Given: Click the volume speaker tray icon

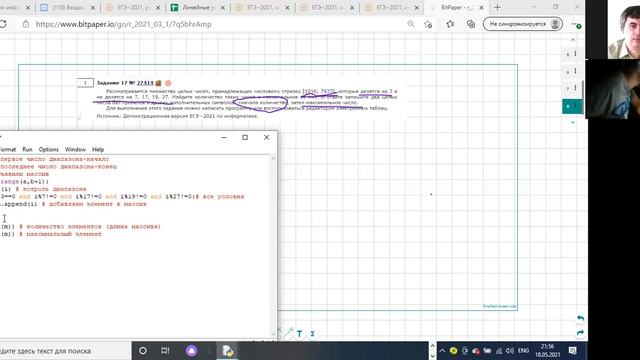Looking at the screenshot, I should (510, 351).
